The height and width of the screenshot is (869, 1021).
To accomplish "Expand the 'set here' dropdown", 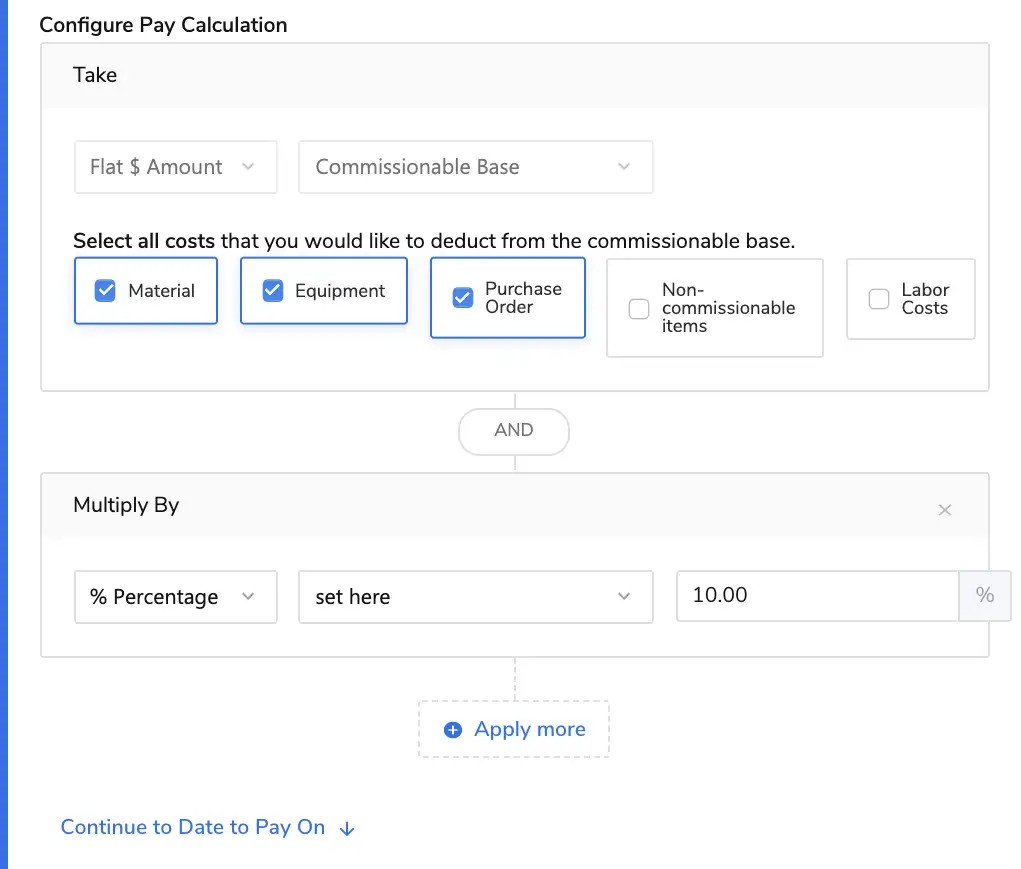I will 475,597.
